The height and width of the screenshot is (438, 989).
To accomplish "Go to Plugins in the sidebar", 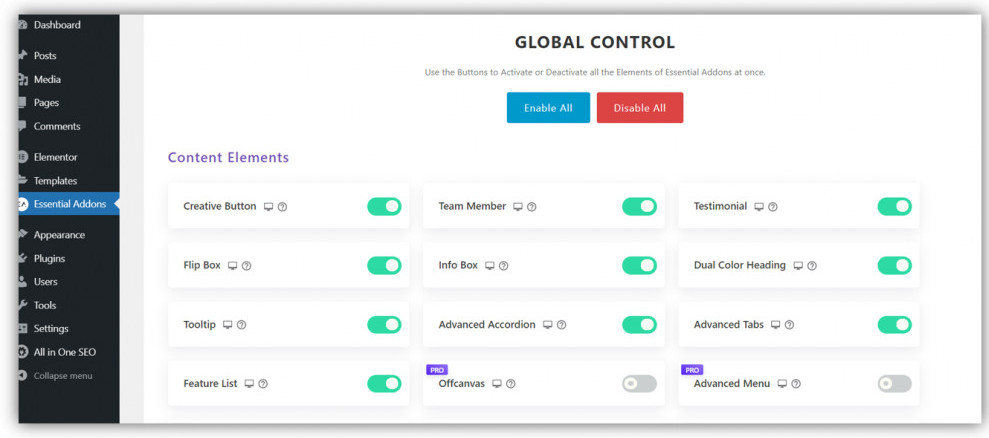I will pyautogui.click(x=69, y=258).
